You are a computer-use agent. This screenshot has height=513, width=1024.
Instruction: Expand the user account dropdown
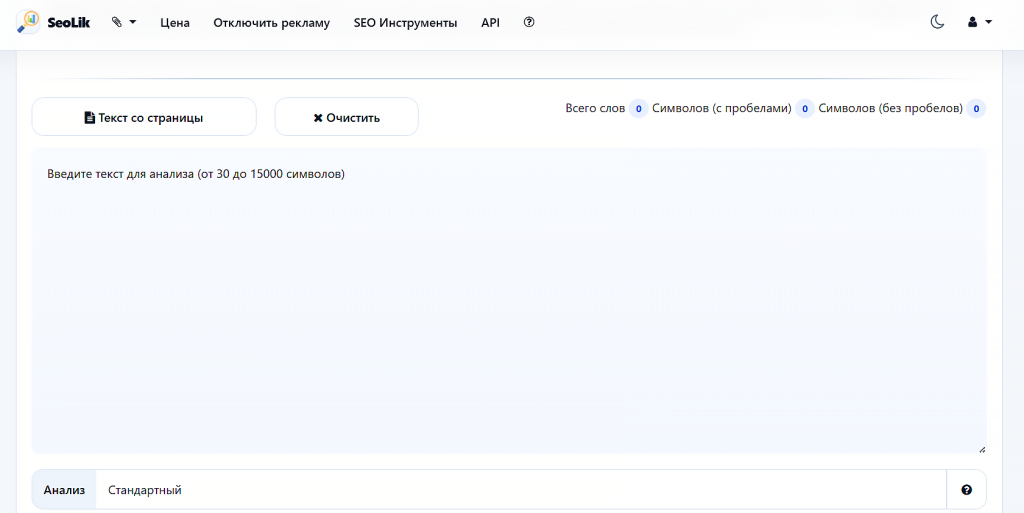coord(980,22)
